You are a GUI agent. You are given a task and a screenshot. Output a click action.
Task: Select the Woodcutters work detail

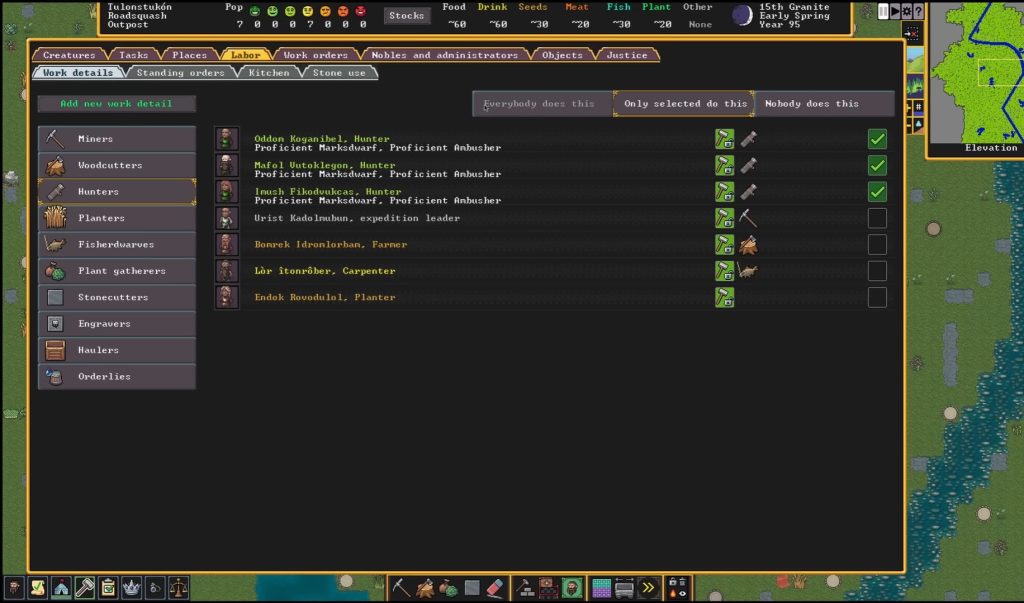coord(117,165)
